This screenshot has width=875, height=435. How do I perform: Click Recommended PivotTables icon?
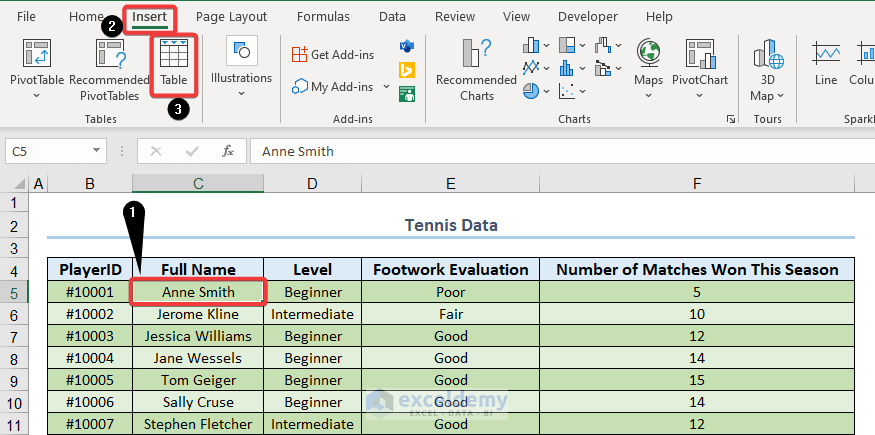tap(110, 54)
